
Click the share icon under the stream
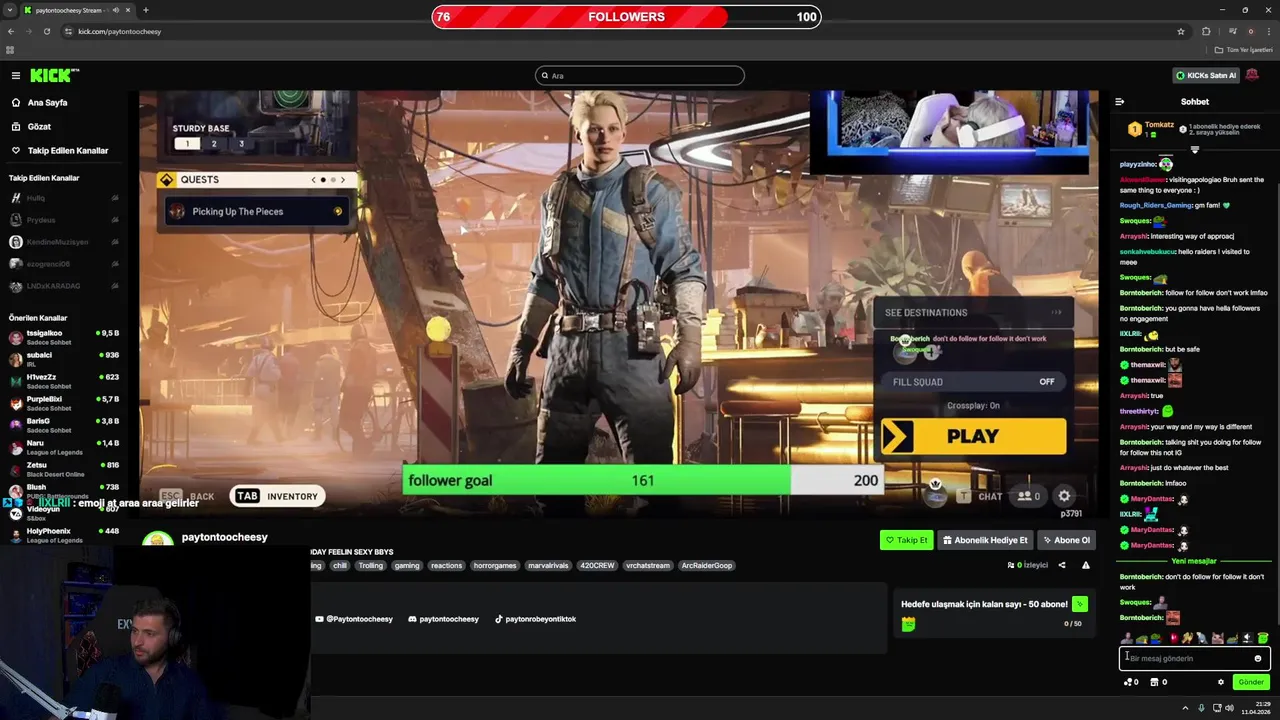tap(1062, 565)
